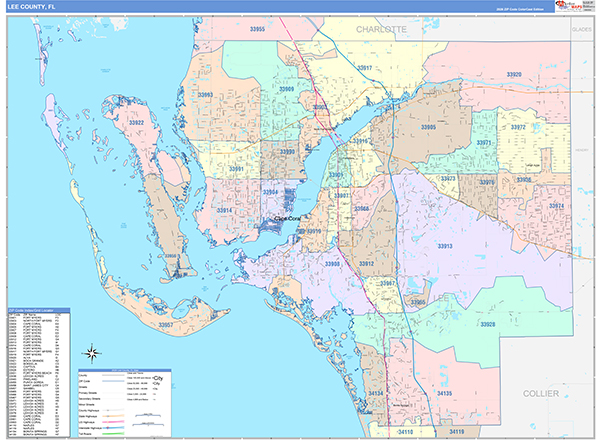The image size is (600, 440).
Task: Click ZIP code label 33913
Action: [445, 246]
